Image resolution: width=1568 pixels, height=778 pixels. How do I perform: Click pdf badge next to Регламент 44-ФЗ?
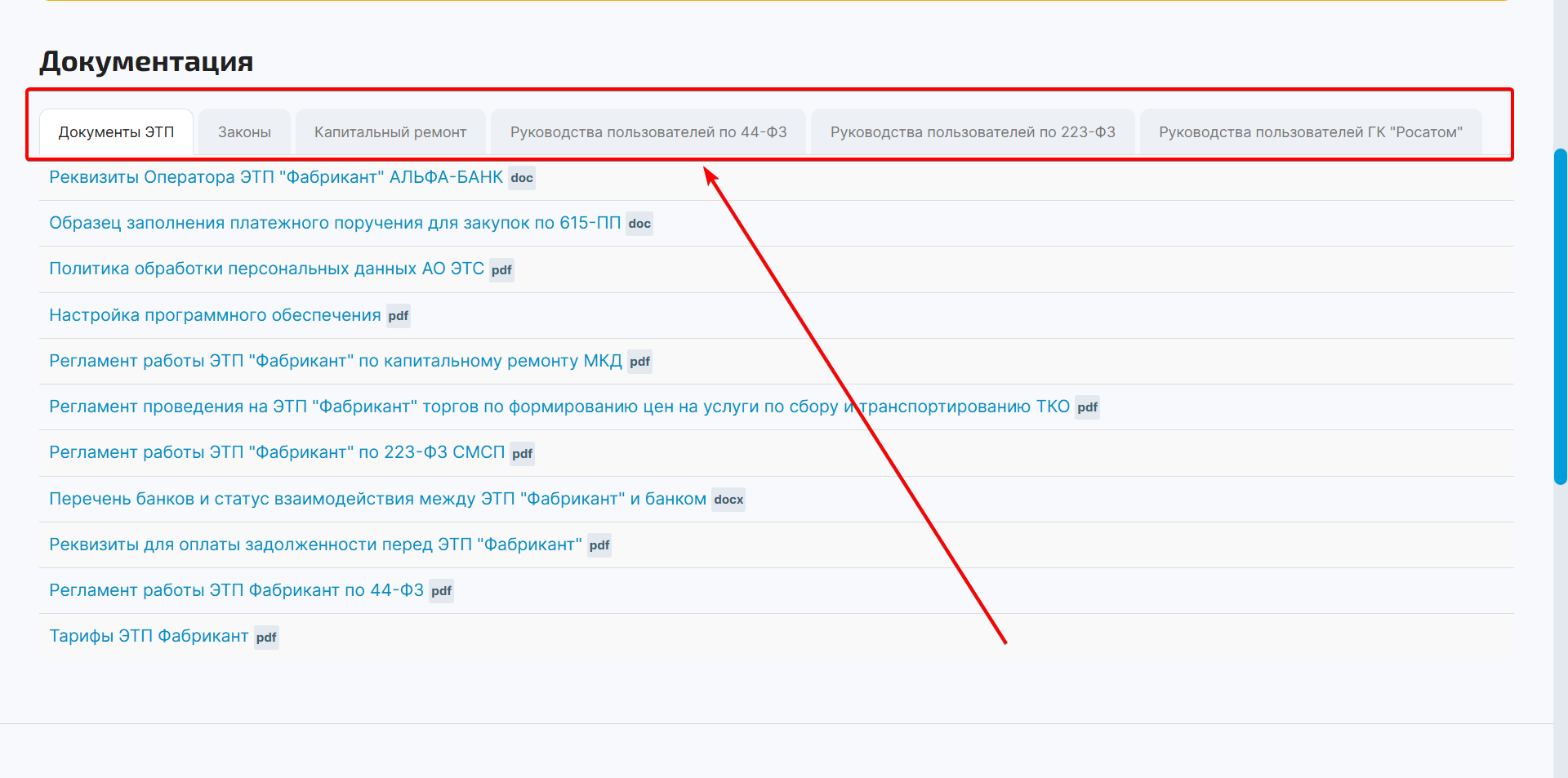tap(441, 591)
